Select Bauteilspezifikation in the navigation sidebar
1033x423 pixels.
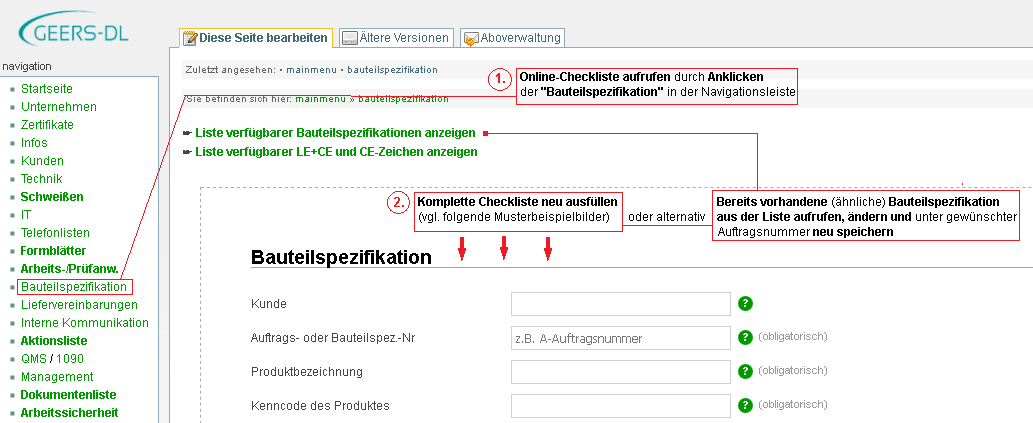tap(74, 287)
